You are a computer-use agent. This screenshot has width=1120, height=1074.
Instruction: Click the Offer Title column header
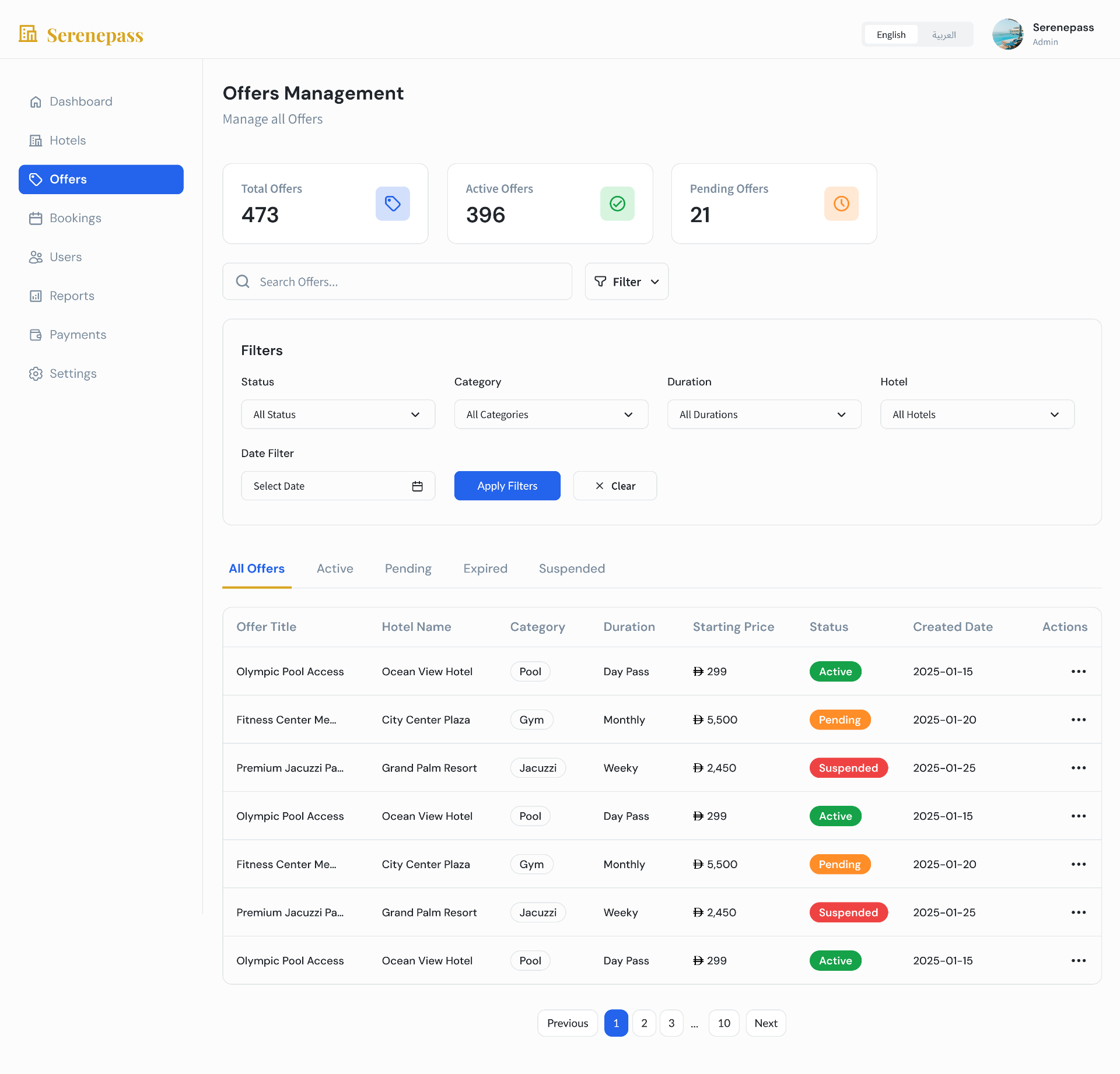266,627
